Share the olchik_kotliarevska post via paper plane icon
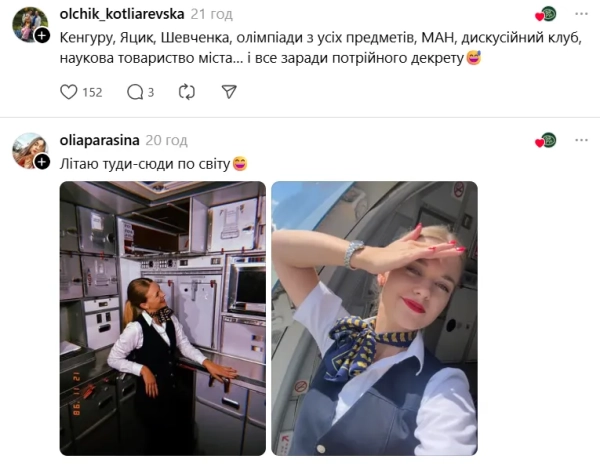 pyautogui.click(x=229, y=92)
